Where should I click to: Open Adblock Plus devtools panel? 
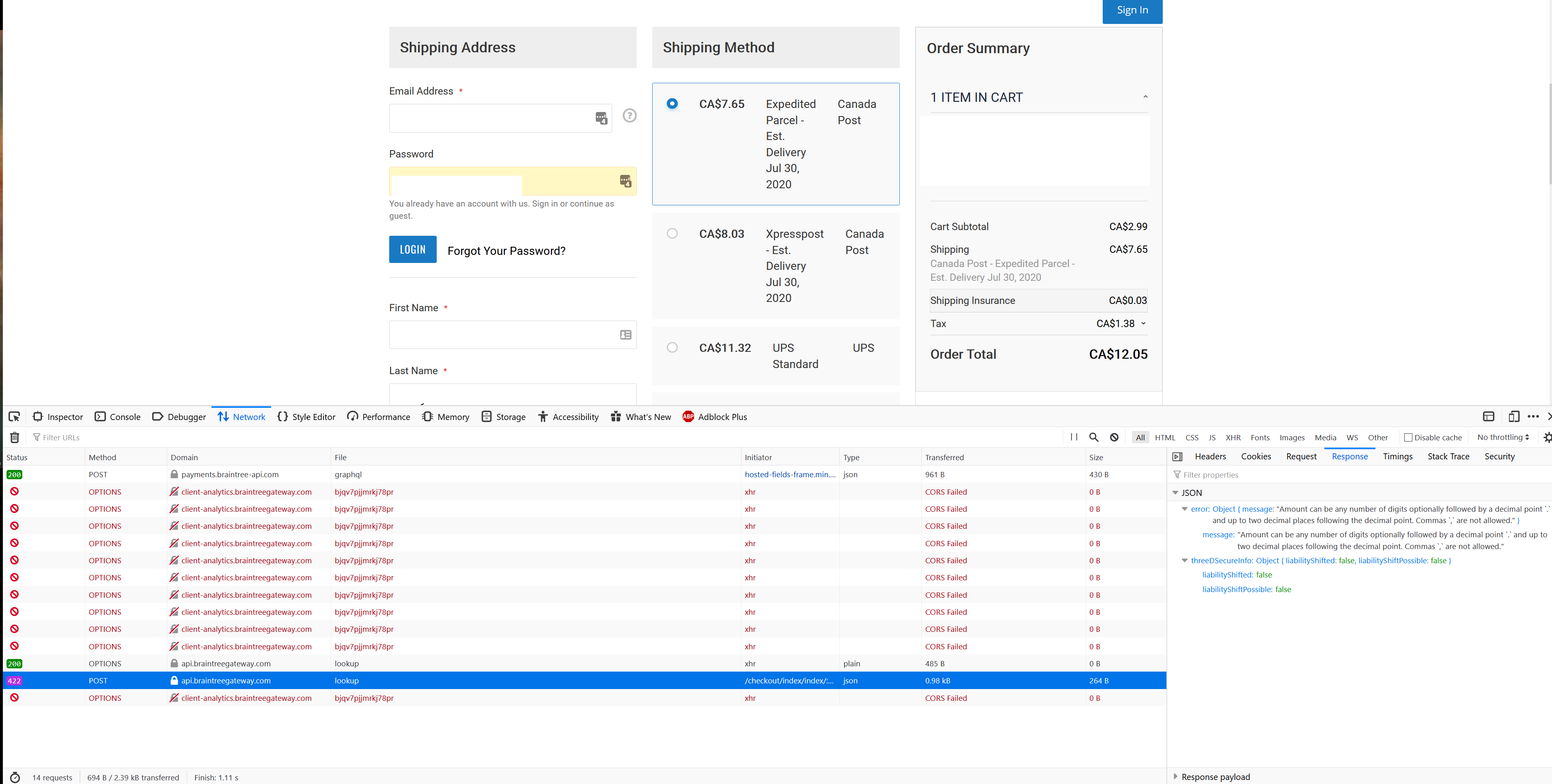coord(715,416)
